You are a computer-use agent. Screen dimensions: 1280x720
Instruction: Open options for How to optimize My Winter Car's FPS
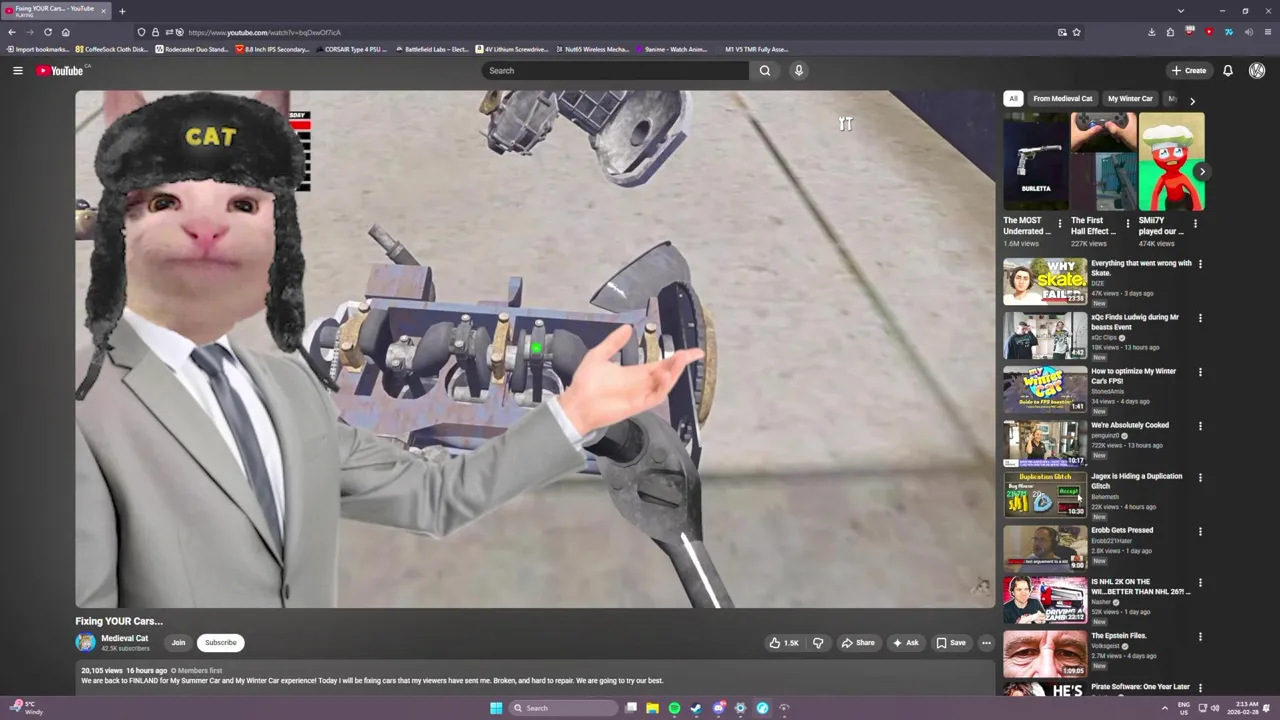click(x=1200, y=372)
